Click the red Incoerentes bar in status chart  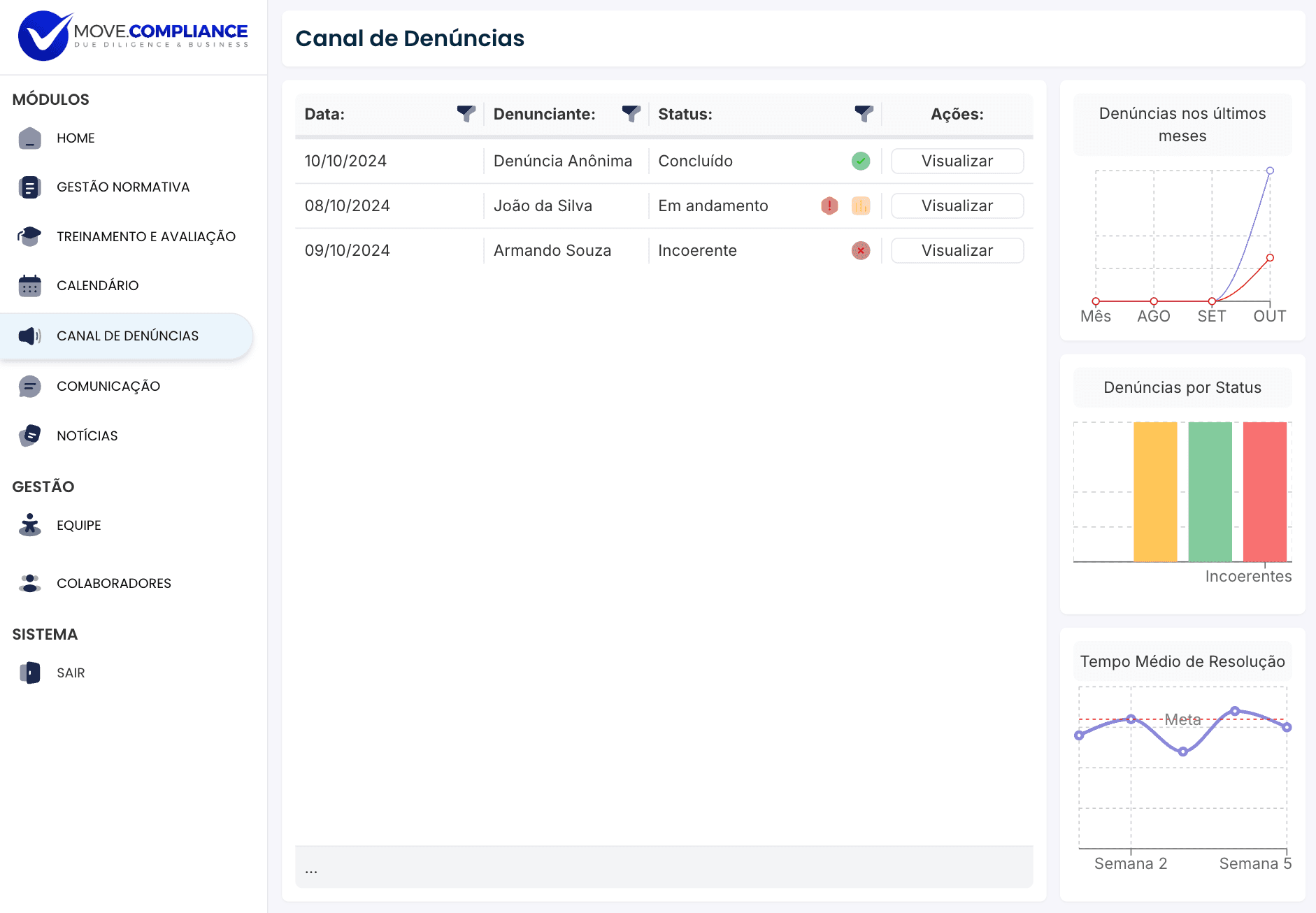[1264, 491]
